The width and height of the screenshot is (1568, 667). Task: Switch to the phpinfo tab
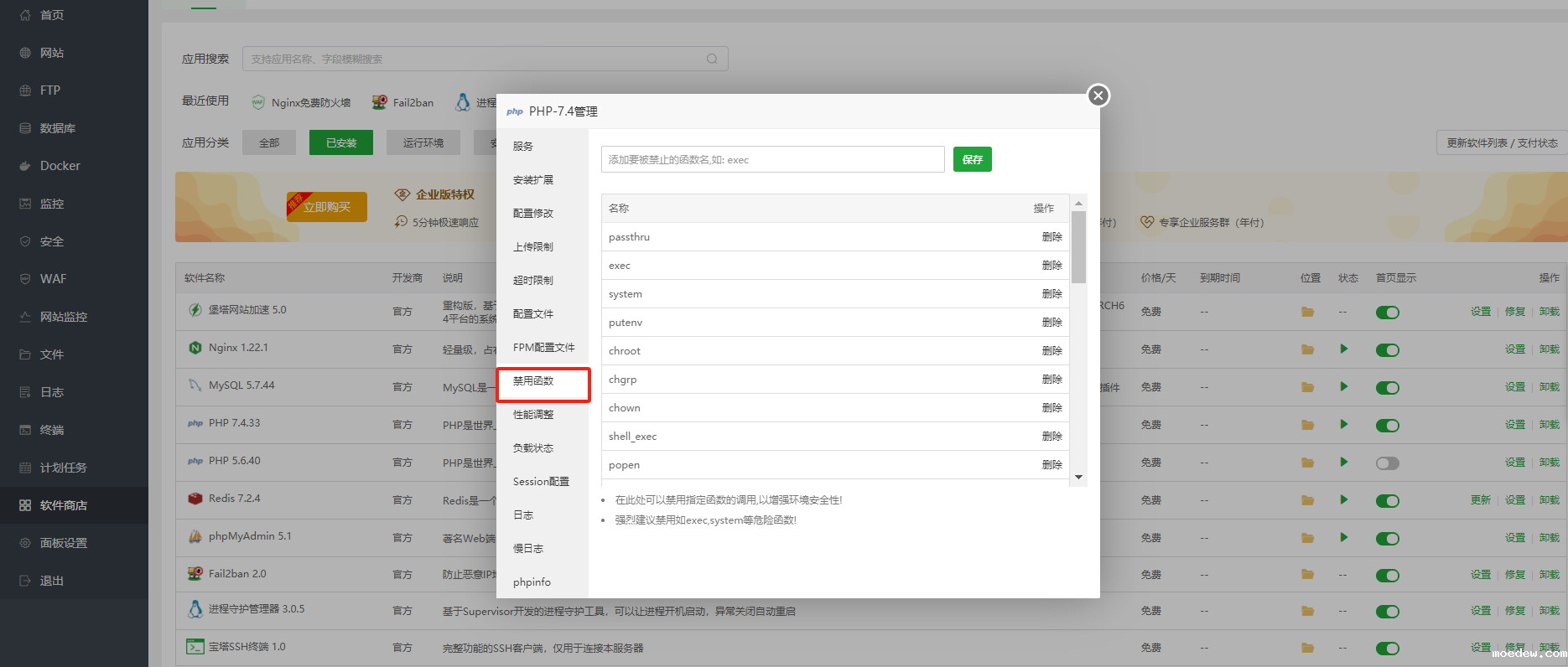[532, 582]
